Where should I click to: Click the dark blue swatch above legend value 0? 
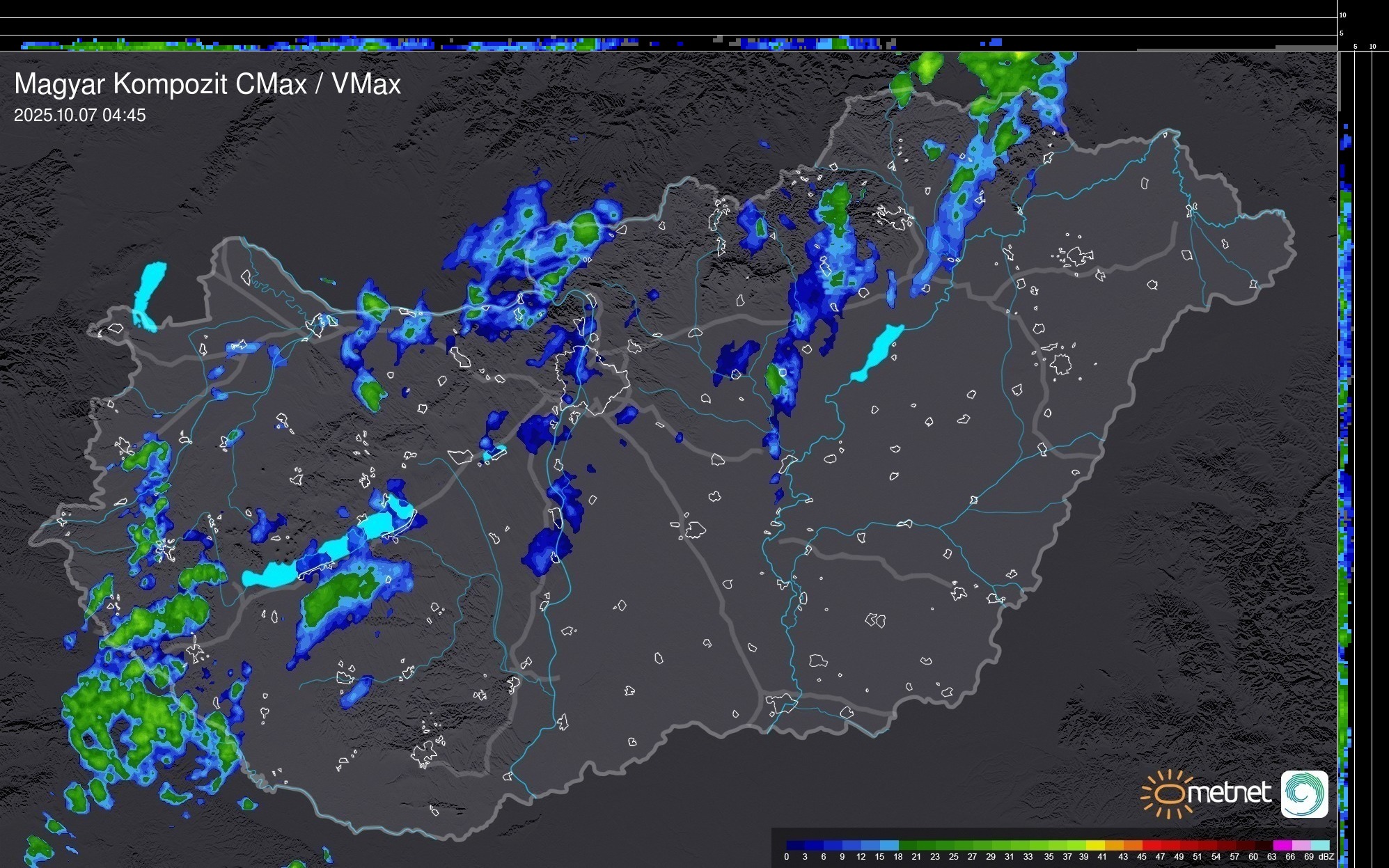click(x=795, y=845)
